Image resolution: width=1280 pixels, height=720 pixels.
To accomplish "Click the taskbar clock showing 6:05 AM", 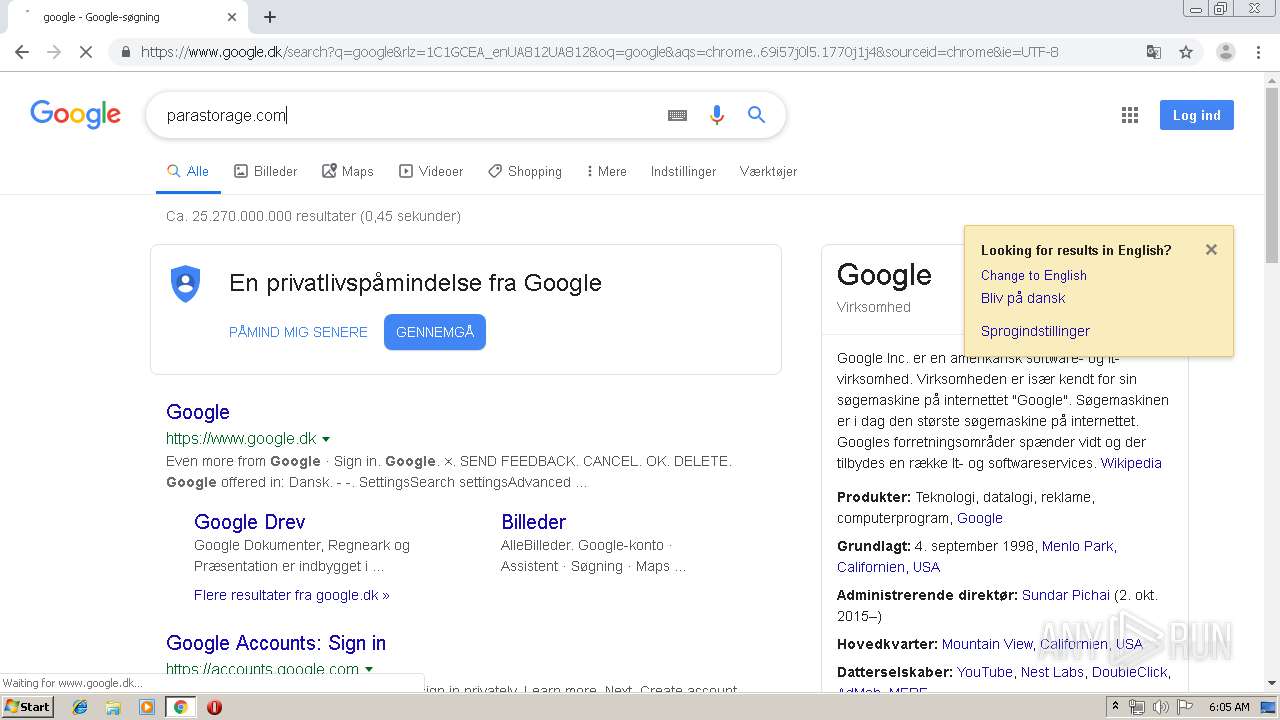I will (1229, 707).
